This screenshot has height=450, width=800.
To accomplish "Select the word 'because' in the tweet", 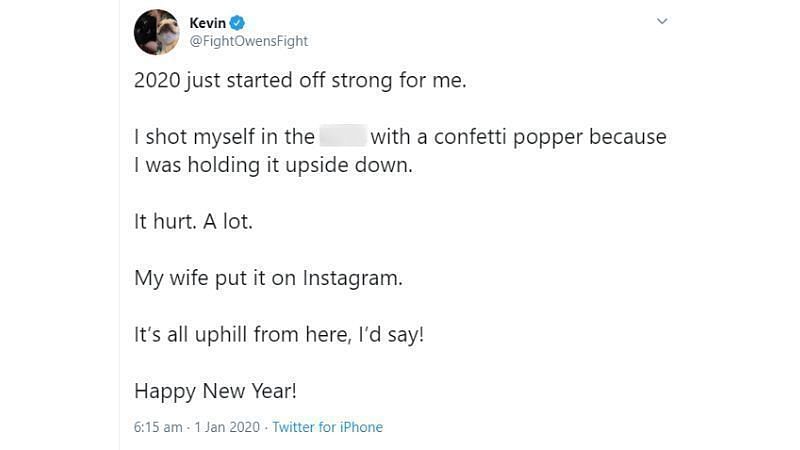I will pos(628,137).
